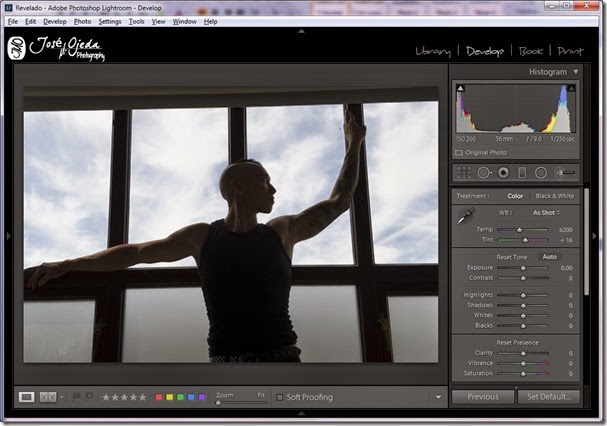Click the Zoom slider in toolbar
This screenshot has width=607, height=426.
[242, 403]
